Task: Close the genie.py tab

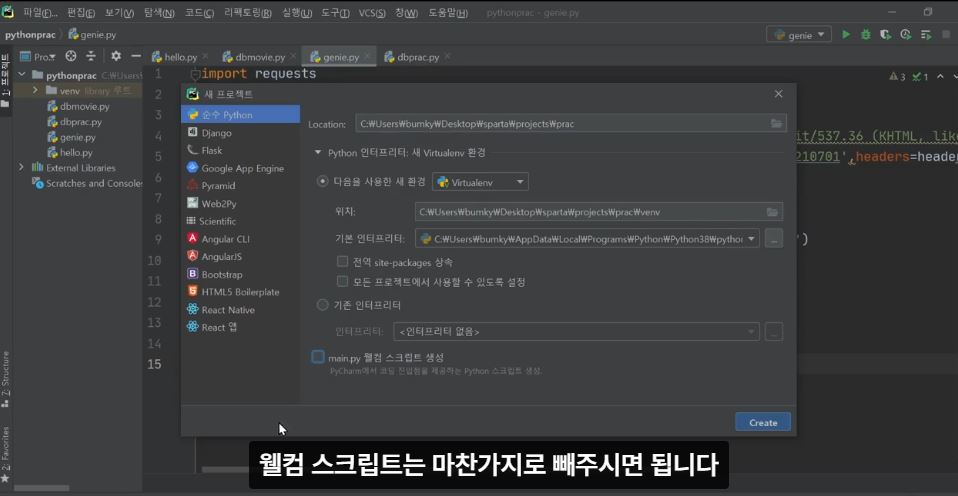Action: (368, 57)
